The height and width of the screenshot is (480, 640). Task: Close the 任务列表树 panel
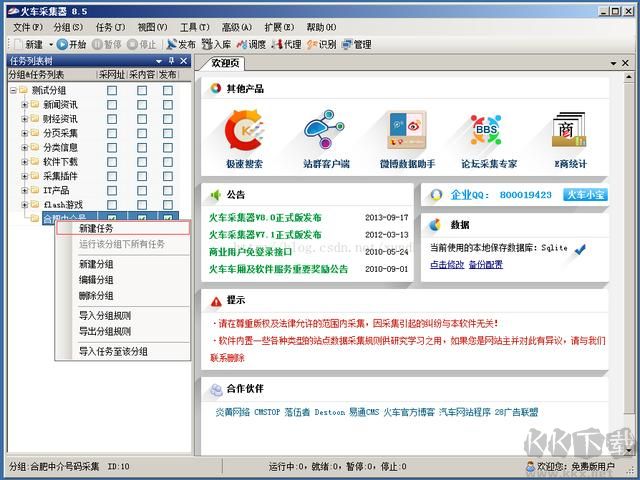pos(184,61)
